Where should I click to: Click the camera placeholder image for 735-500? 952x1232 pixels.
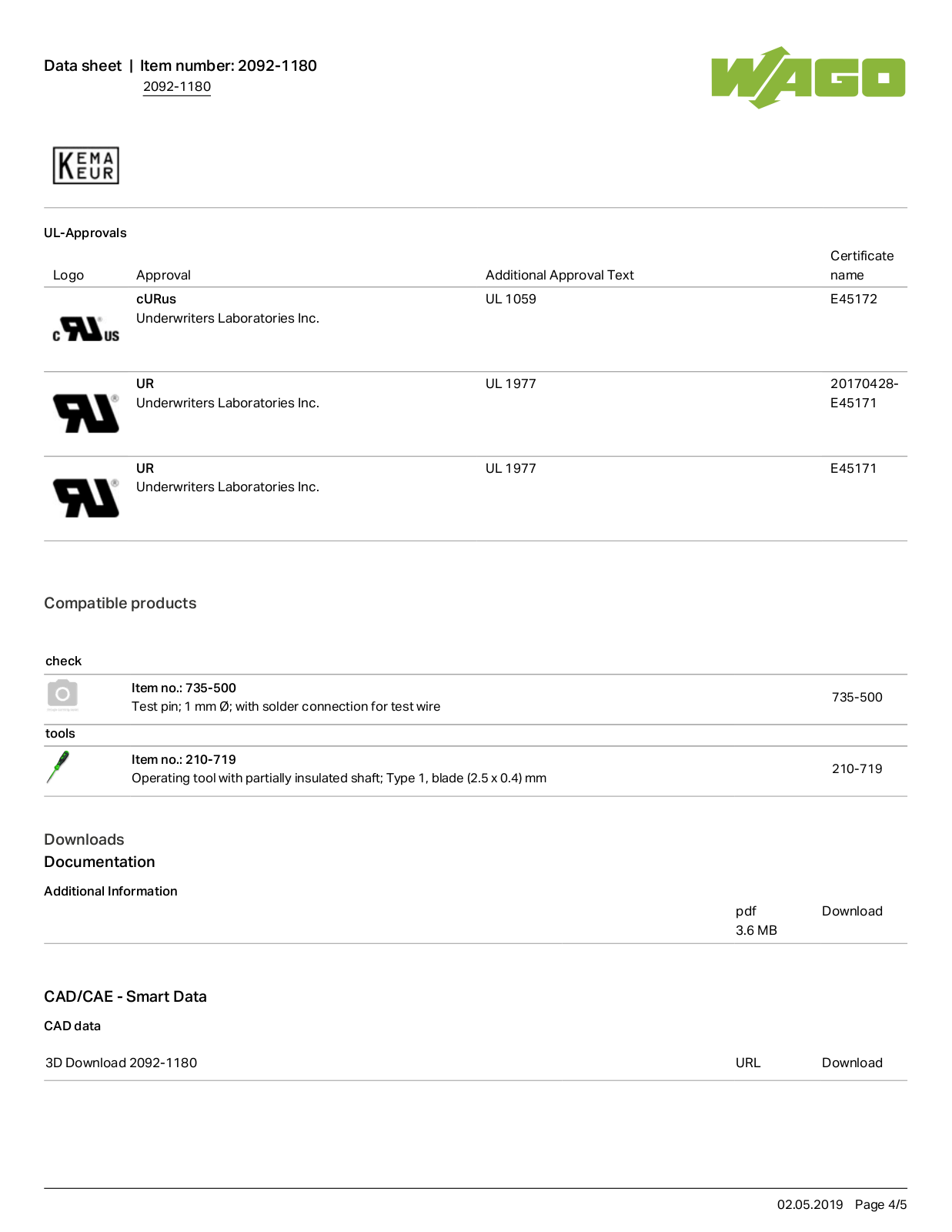[62, 695]
